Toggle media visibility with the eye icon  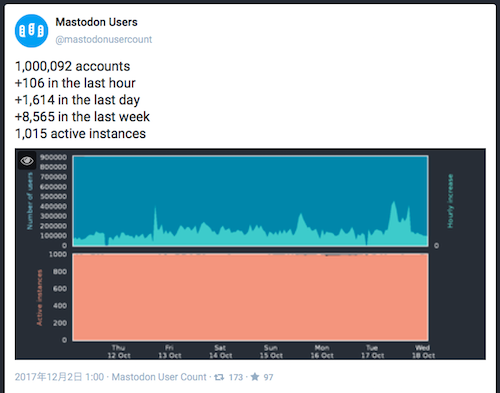pyautogui.click(x=27, y=161)
